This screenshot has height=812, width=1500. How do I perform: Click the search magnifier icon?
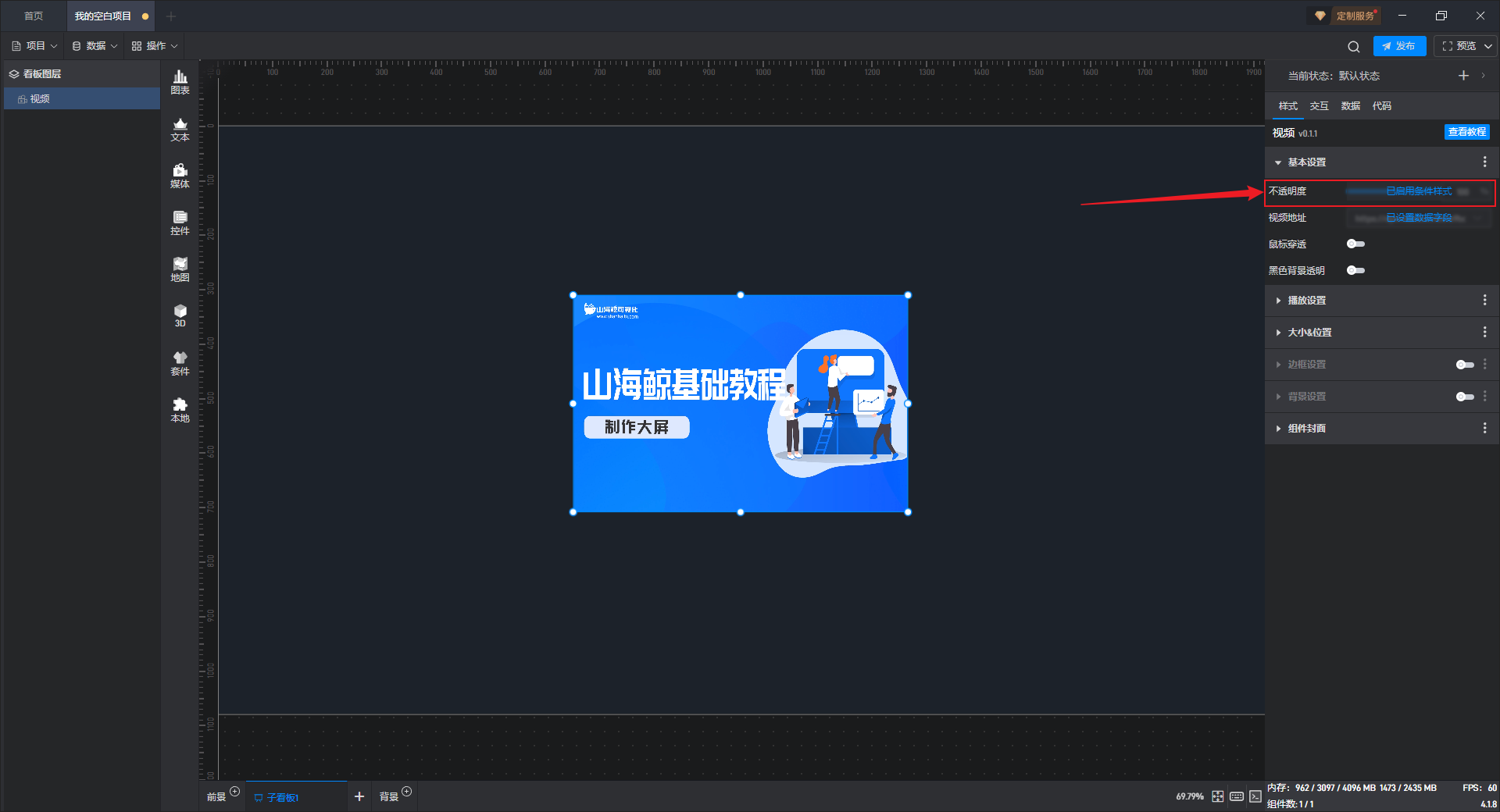click(x=1354, y=46)
